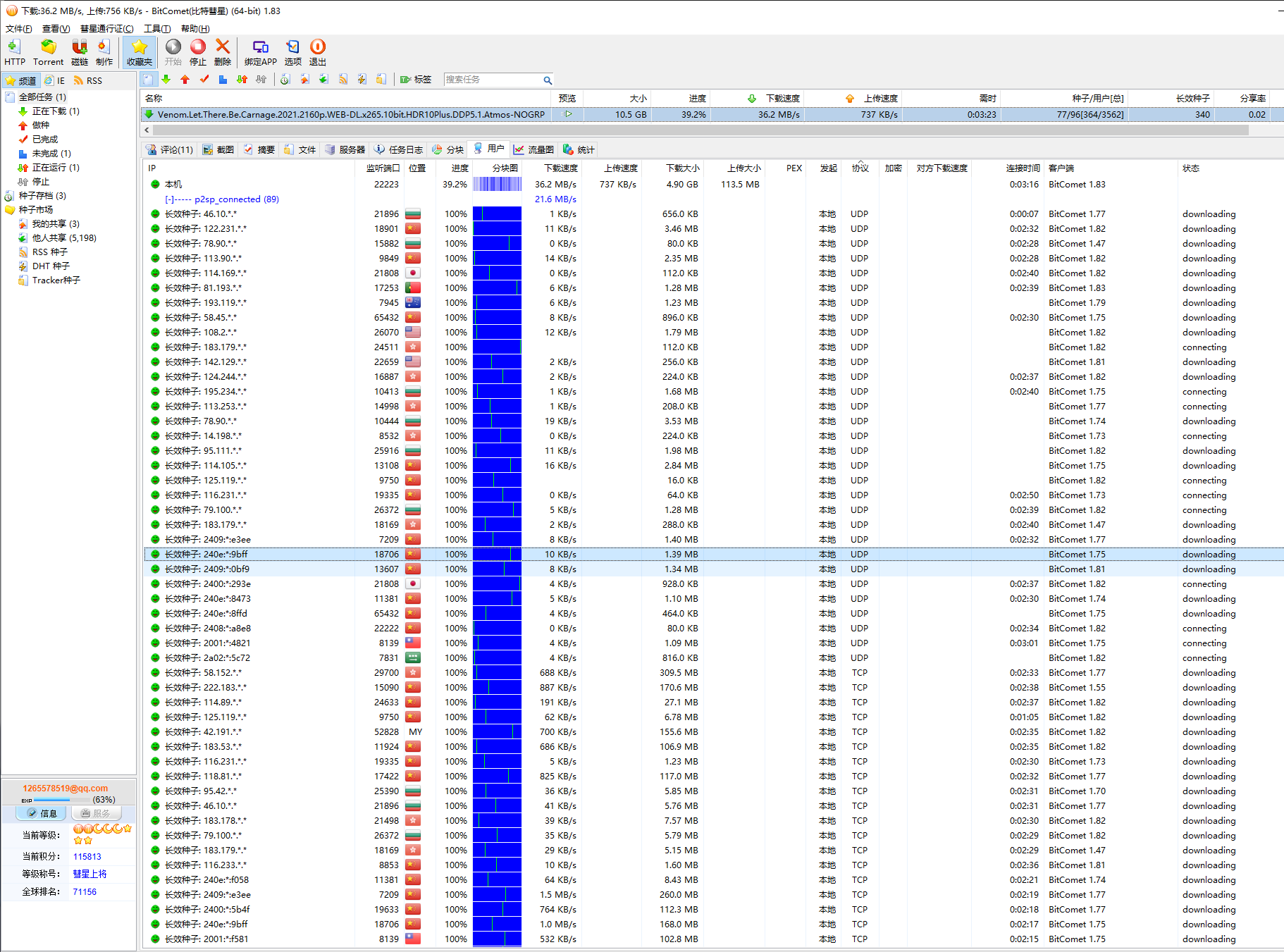Click the 制作 make torrent icon
The width and height of the screenshot is (1284, 952).
[104, 53]
